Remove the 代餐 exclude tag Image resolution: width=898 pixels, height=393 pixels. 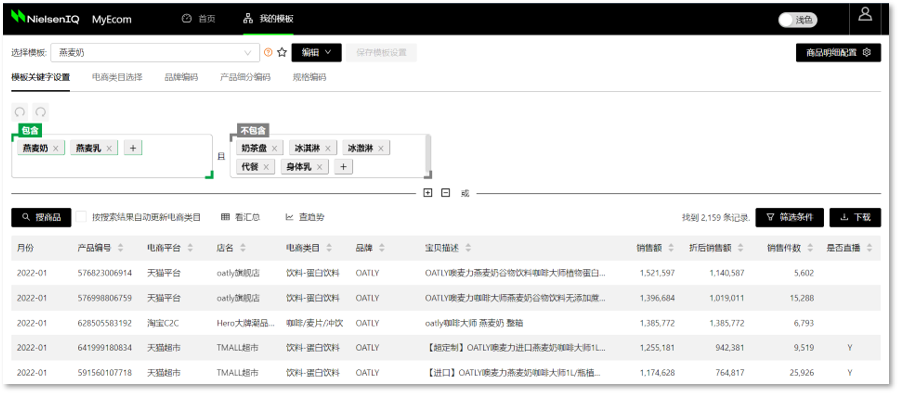click(266, 167)
